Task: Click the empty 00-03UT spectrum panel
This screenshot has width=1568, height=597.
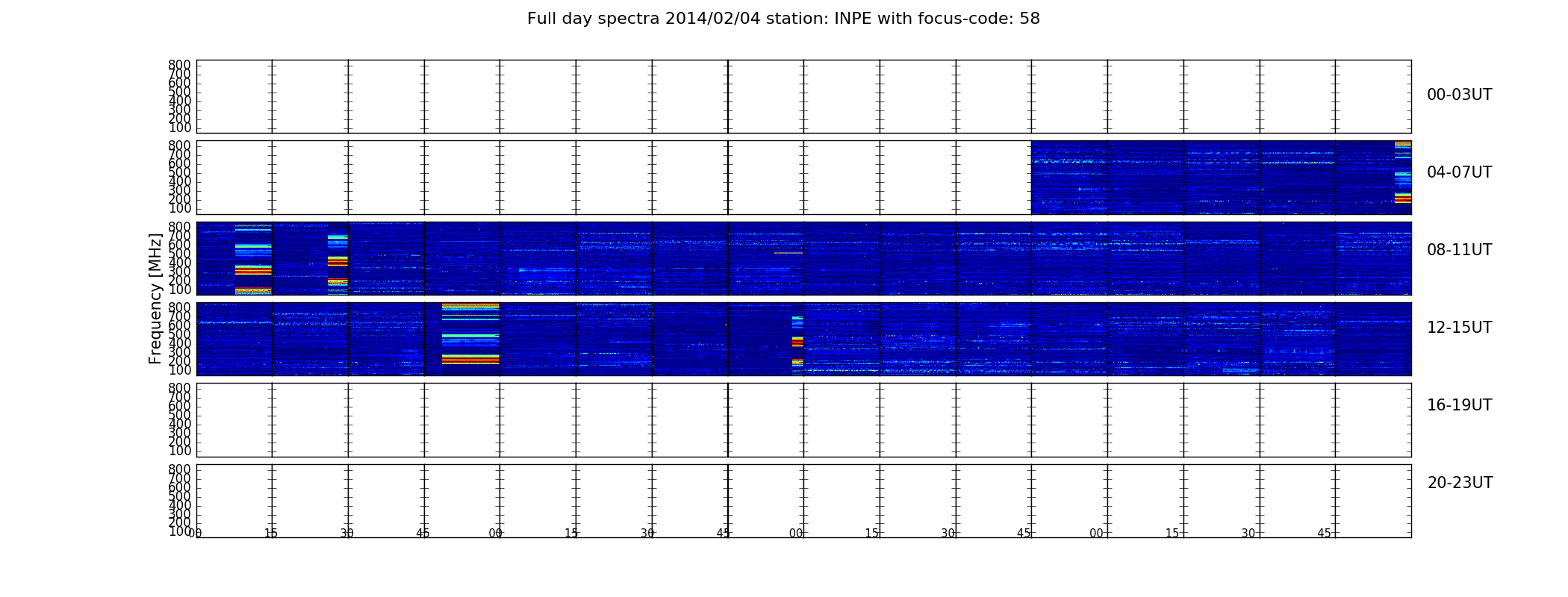Action: pos(803,97)
